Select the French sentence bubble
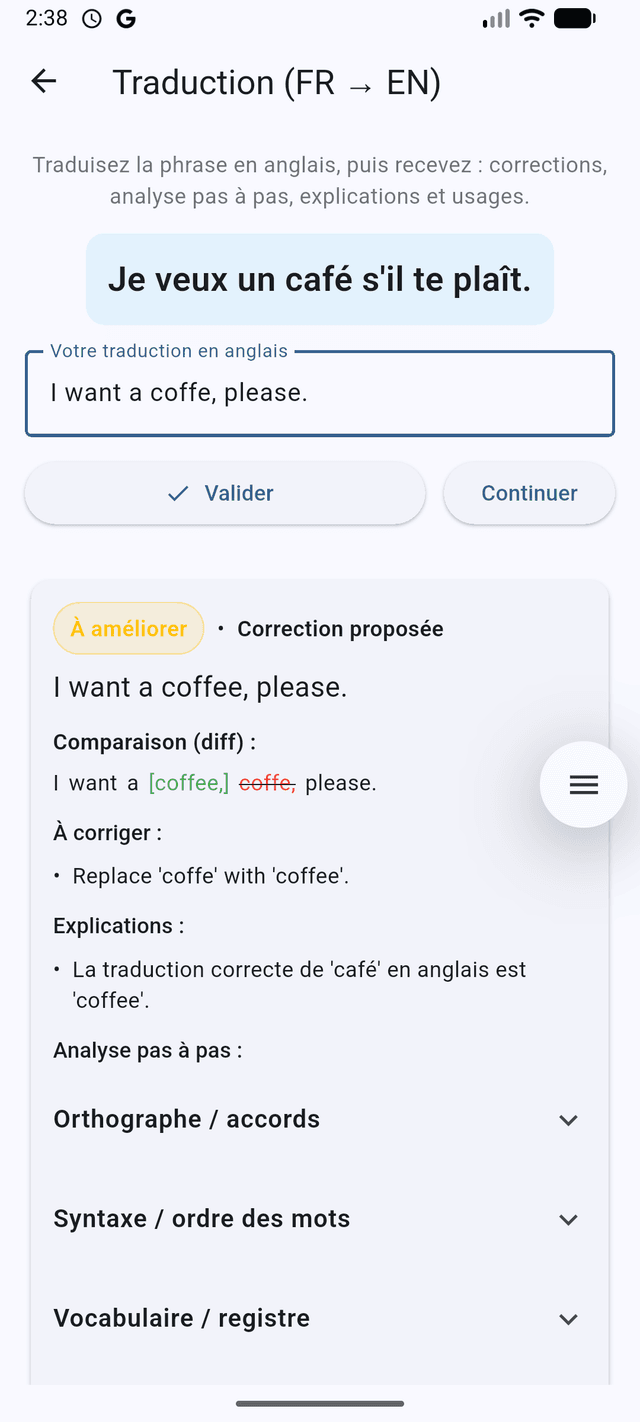The image size is (640, 1422). click(x=320, y=279)
